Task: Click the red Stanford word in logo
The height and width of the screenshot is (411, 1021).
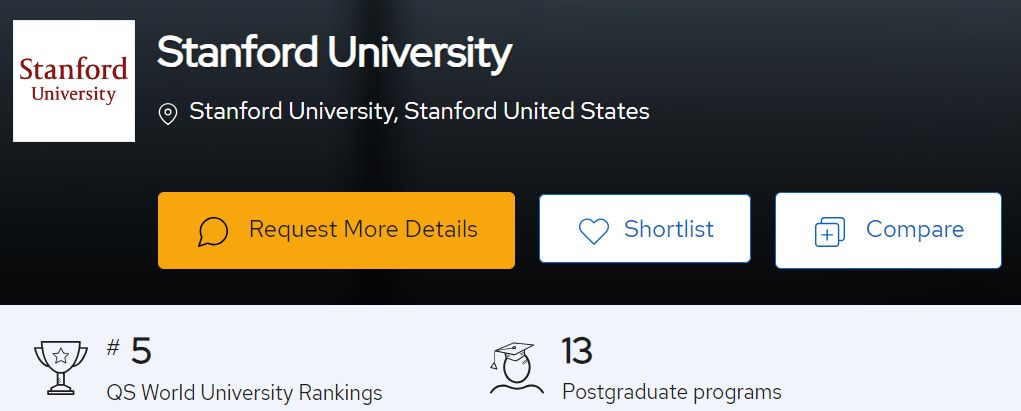Action: pos(74,69)
